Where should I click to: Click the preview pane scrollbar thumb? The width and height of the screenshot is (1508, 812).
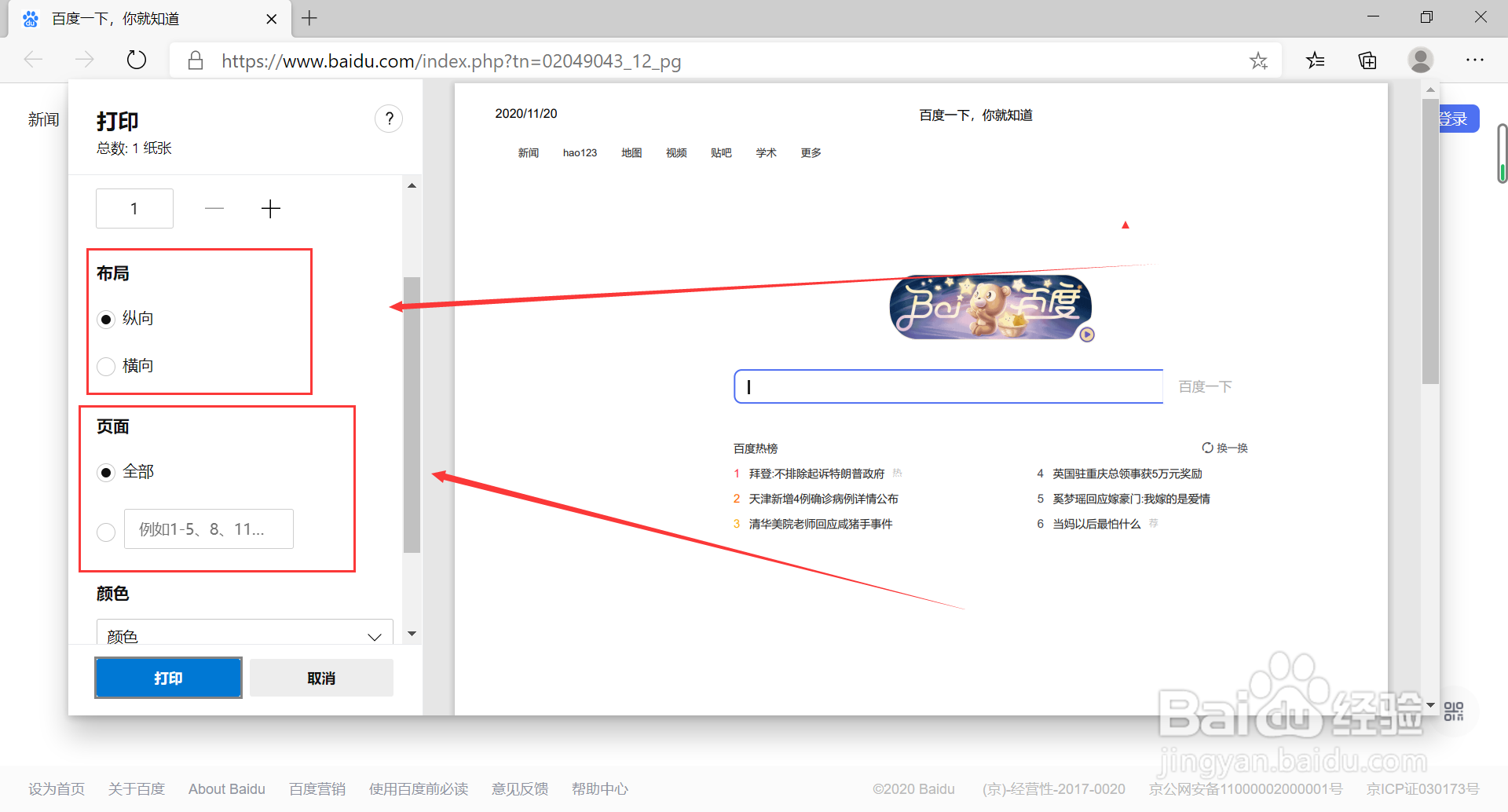(x=1430, y=240)
